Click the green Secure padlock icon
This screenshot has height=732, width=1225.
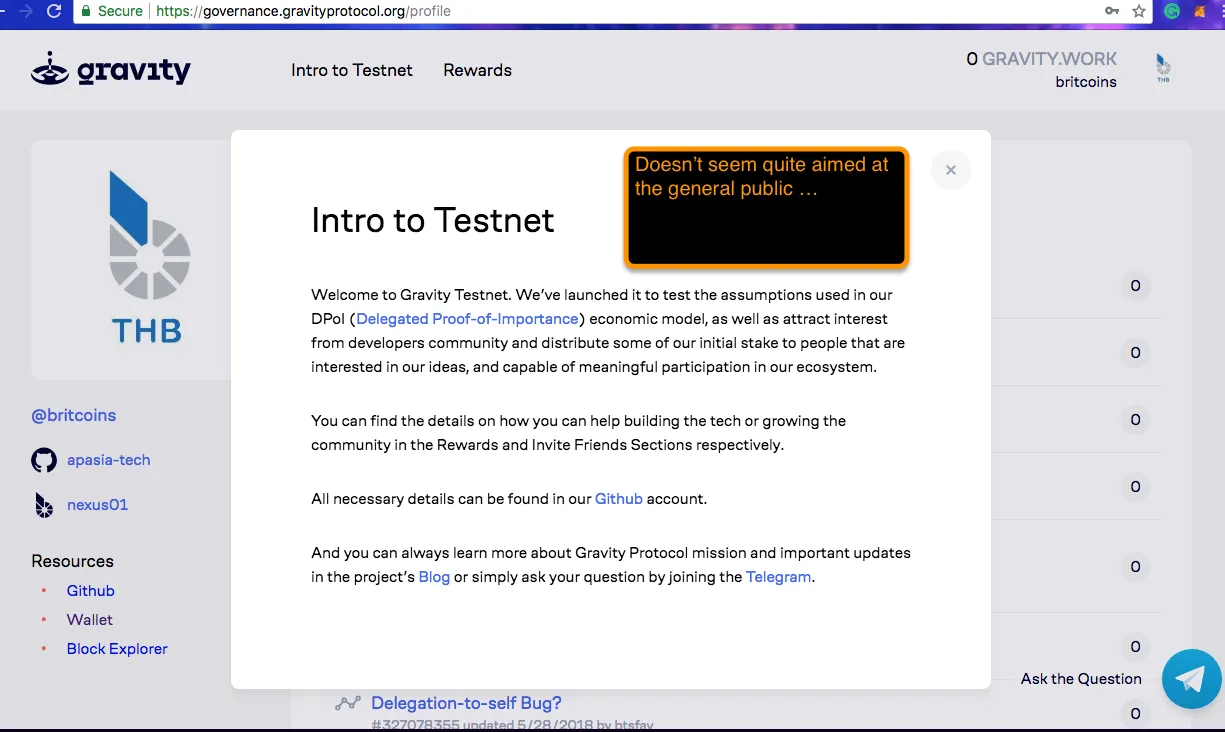(86, 11)
